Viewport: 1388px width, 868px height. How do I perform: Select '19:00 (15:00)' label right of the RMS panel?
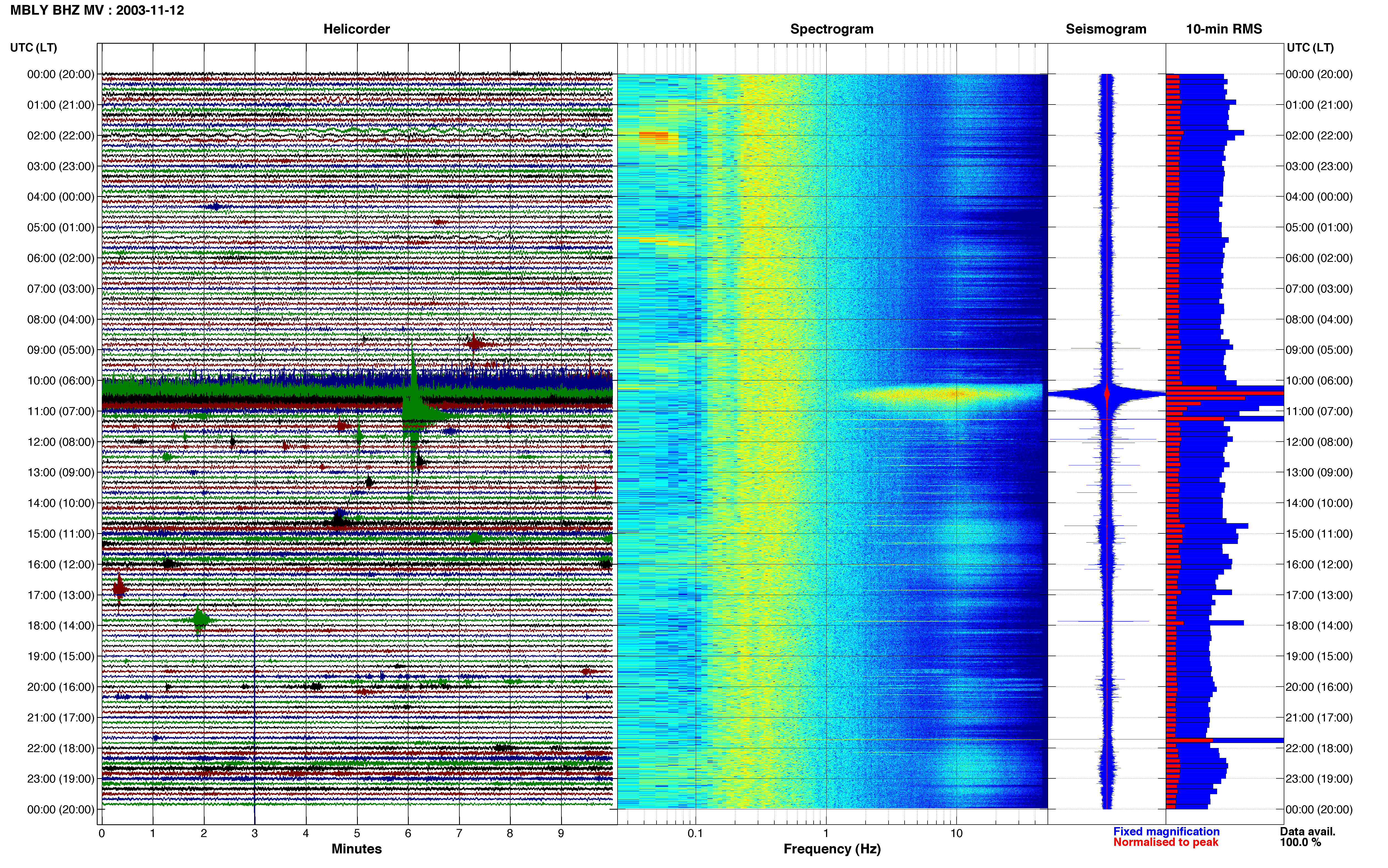click(x=1319, y=656)
